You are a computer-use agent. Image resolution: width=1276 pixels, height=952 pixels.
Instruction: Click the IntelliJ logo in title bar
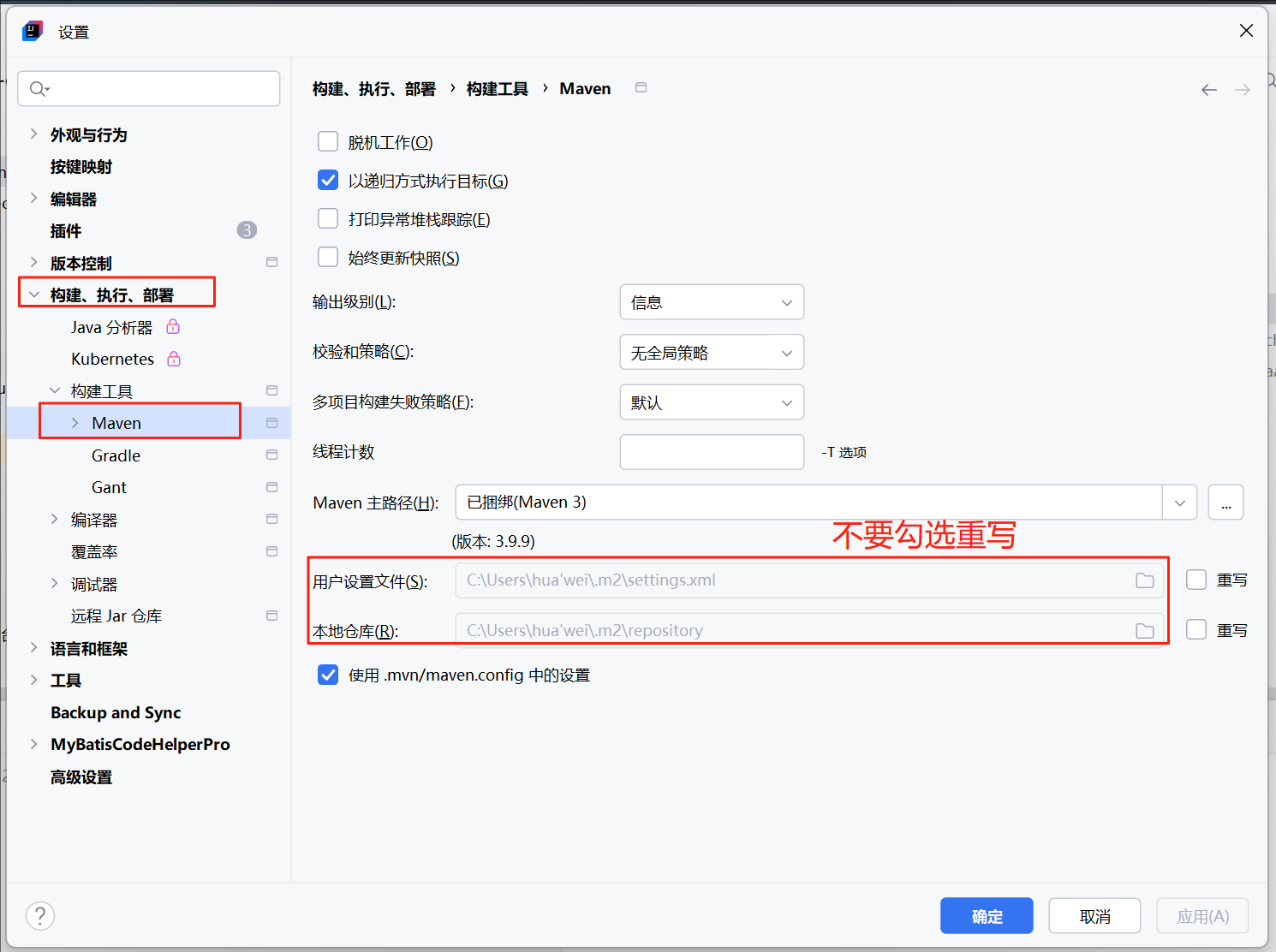coord(33,32)
